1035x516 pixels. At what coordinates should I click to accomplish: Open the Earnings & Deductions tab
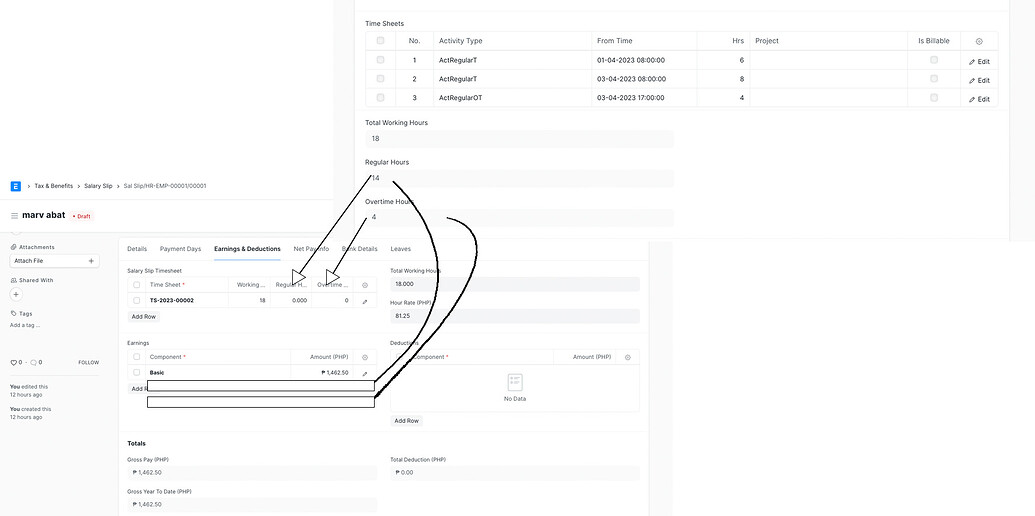point(247,249)
